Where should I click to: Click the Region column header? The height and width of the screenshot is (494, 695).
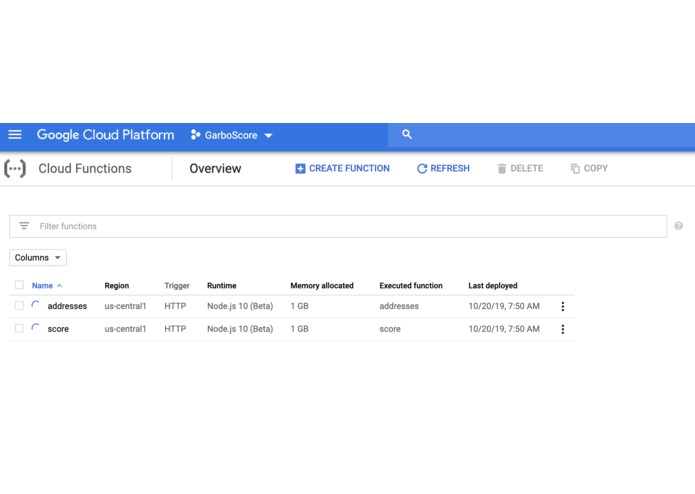(x=117, y=286)
